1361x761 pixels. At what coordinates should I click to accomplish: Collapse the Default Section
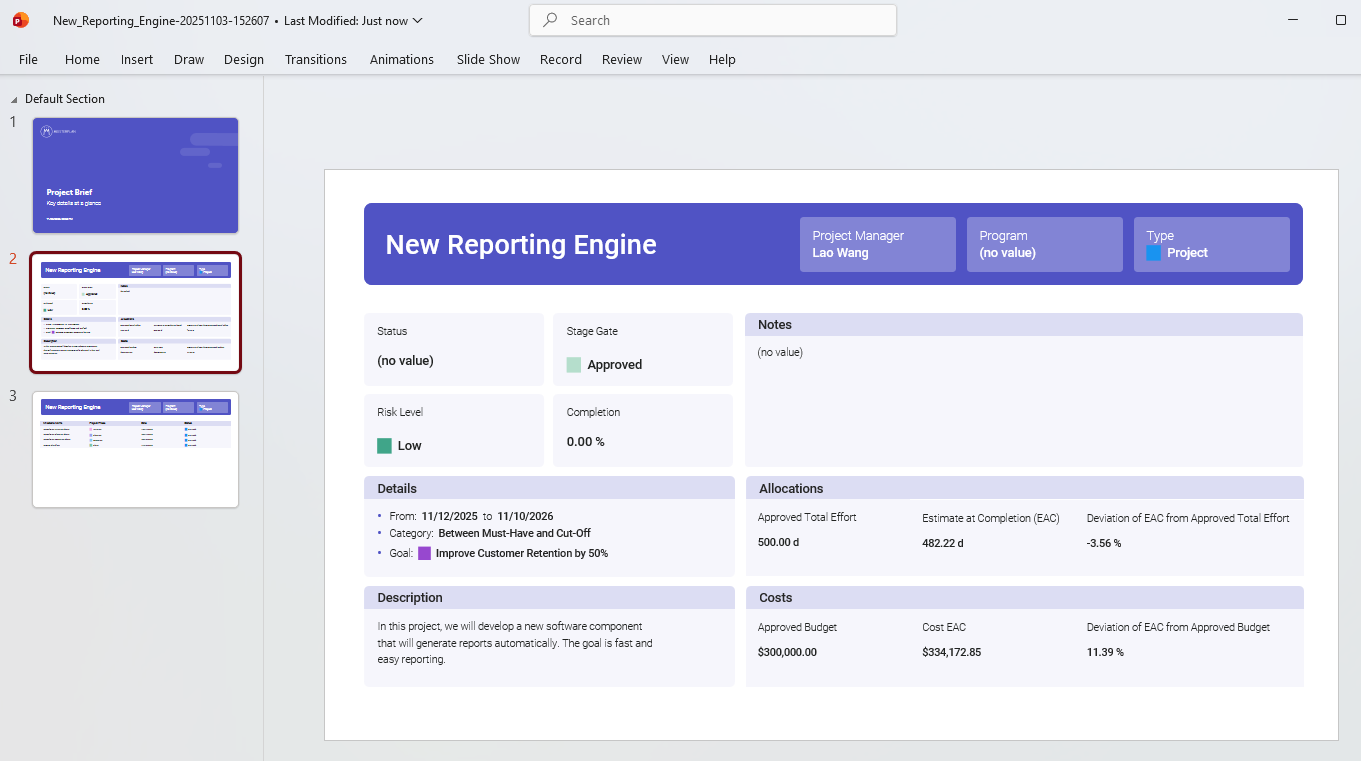[x=13, y=98]
